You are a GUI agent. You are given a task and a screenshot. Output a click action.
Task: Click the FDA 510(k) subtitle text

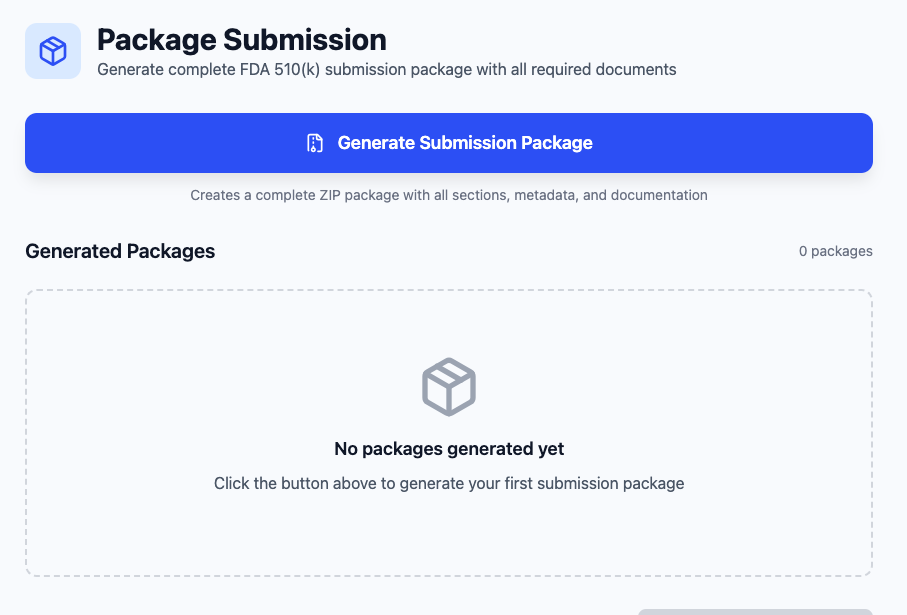tap(386, 69)
